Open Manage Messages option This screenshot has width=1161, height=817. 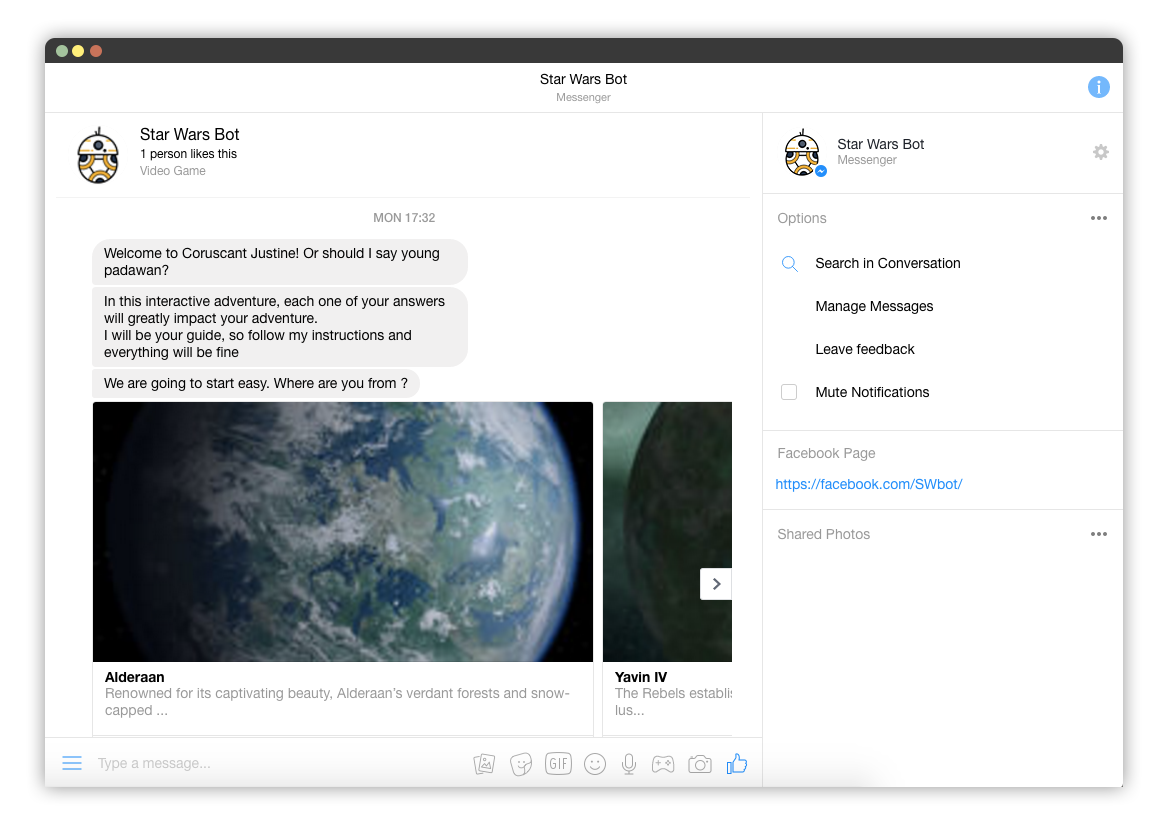(874, 306)
